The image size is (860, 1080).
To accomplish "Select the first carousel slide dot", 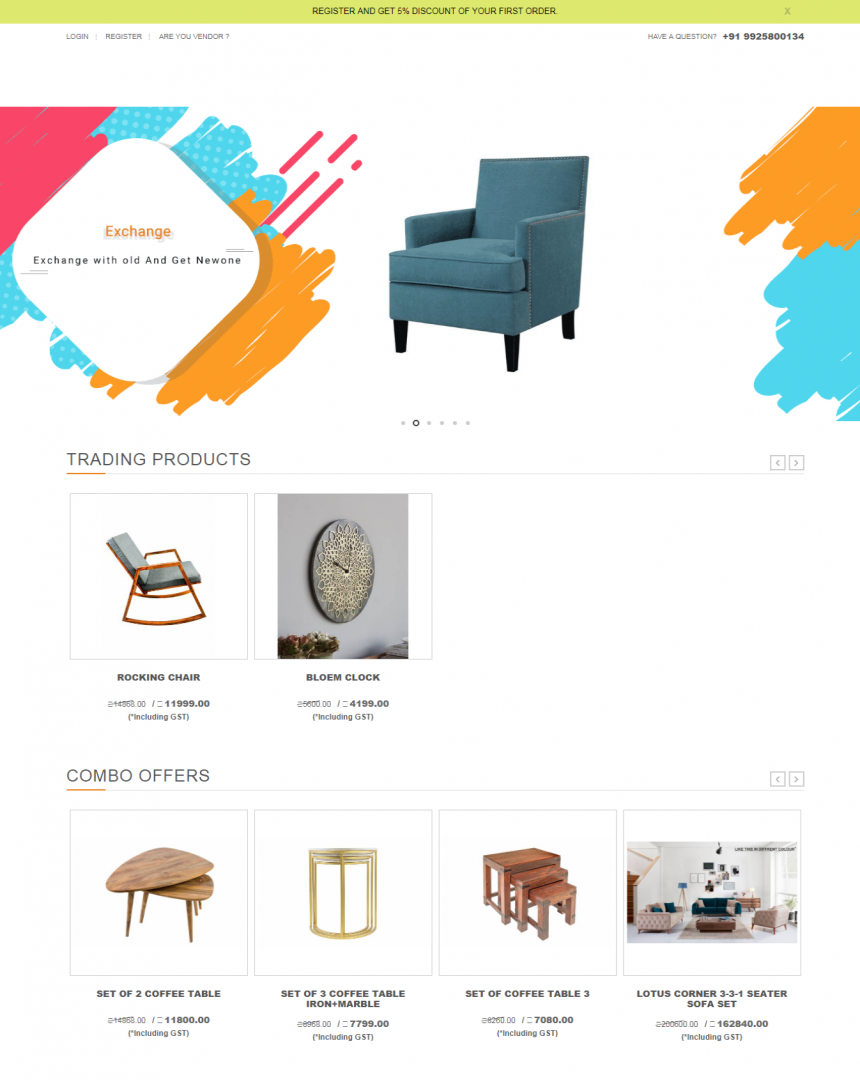I will tap(403, 423).
